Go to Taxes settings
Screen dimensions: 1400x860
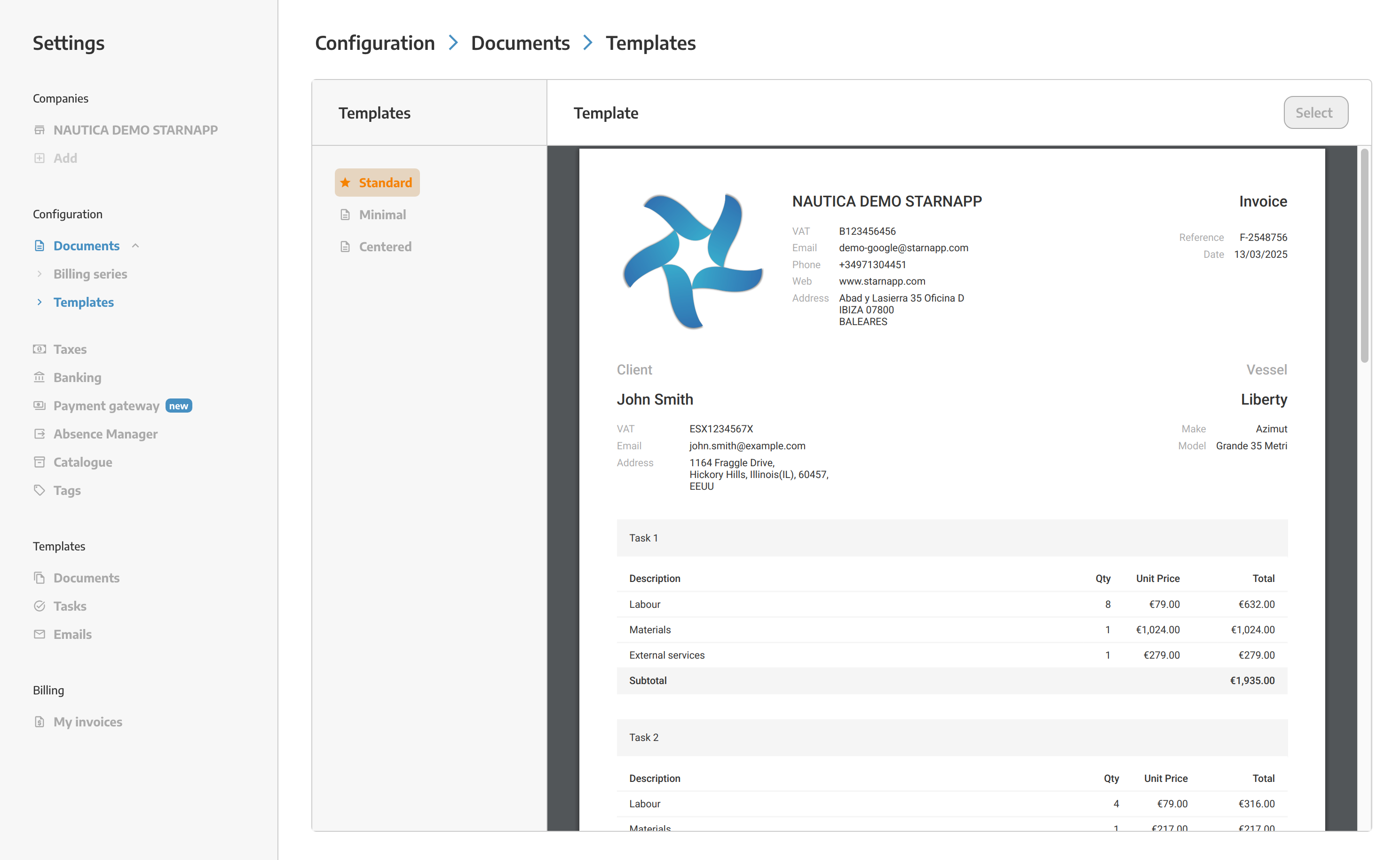pyautogui.click(x=70, y=349)
